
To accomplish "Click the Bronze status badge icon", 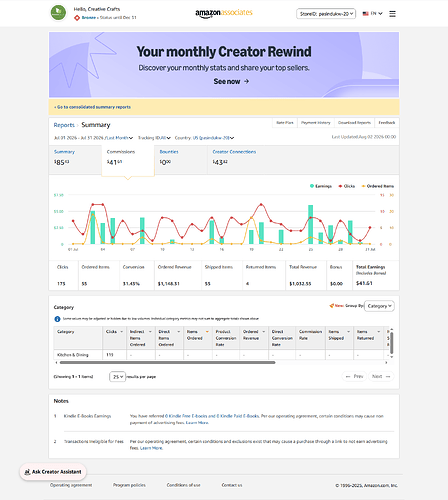I will (x=77, y=18).
